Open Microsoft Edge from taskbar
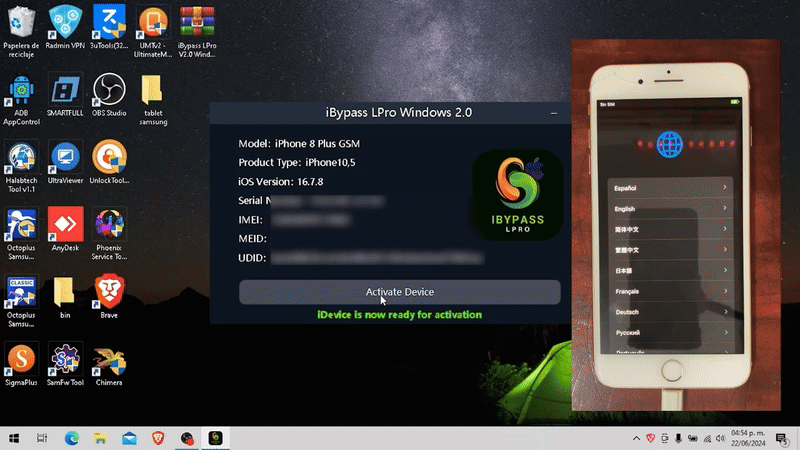The width and height of the screenshot is (800, 450). (72, 438)
